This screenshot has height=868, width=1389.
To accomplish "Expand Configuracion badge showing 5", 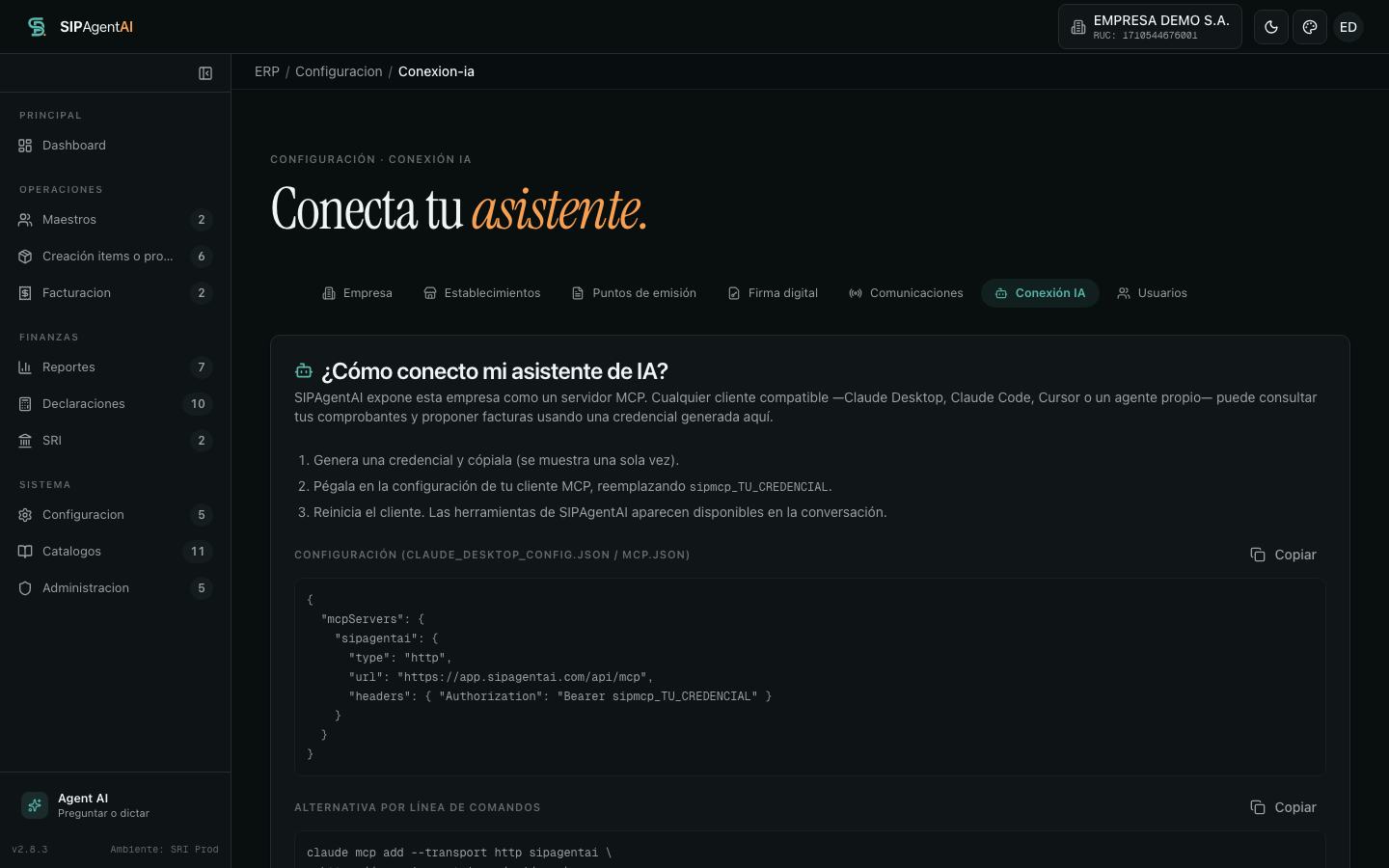I will click(202, 515).
